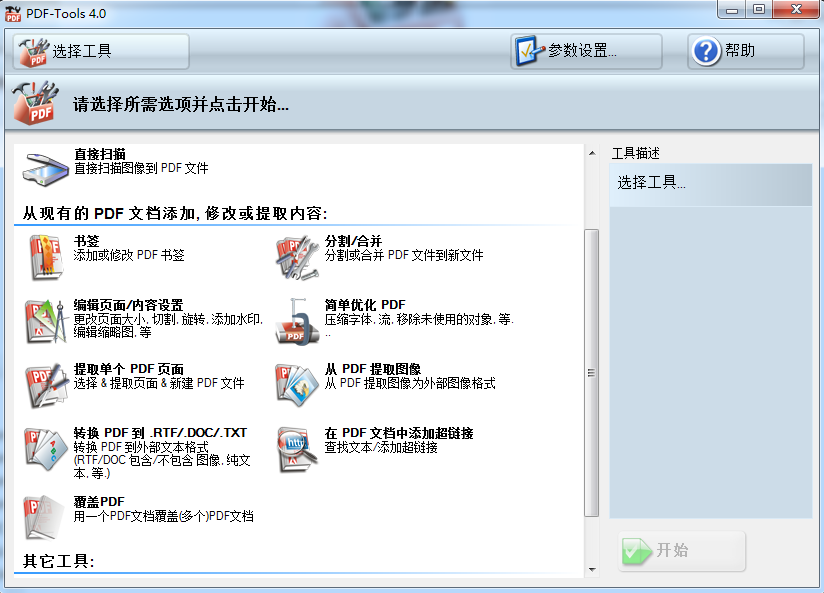Screen dimensions: 824x593
Task: Select the 分割/合并 tool icon
Action: (x=297, y=258)
